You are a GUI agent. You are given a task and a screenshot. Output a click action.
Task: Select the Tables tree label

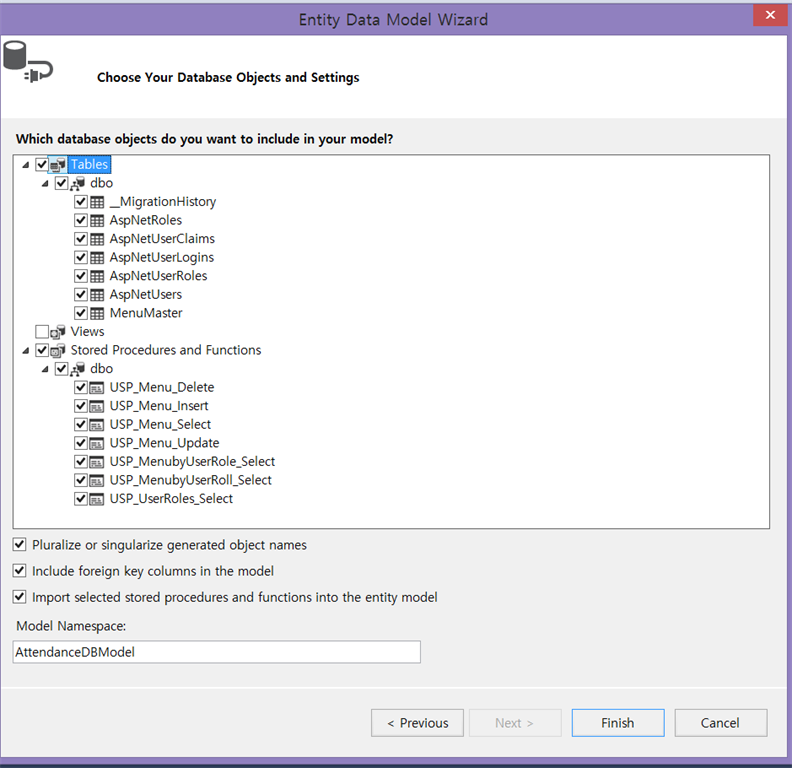point(89,165)
